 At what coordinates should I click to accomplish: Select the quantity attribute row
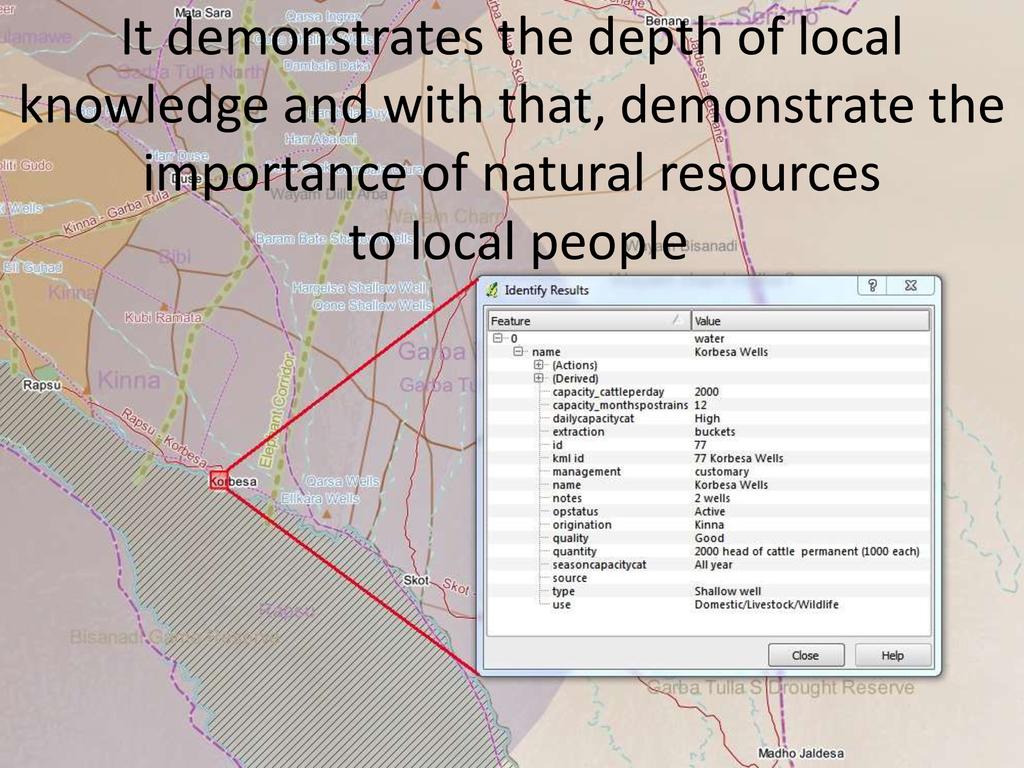(x=574, y=552)
